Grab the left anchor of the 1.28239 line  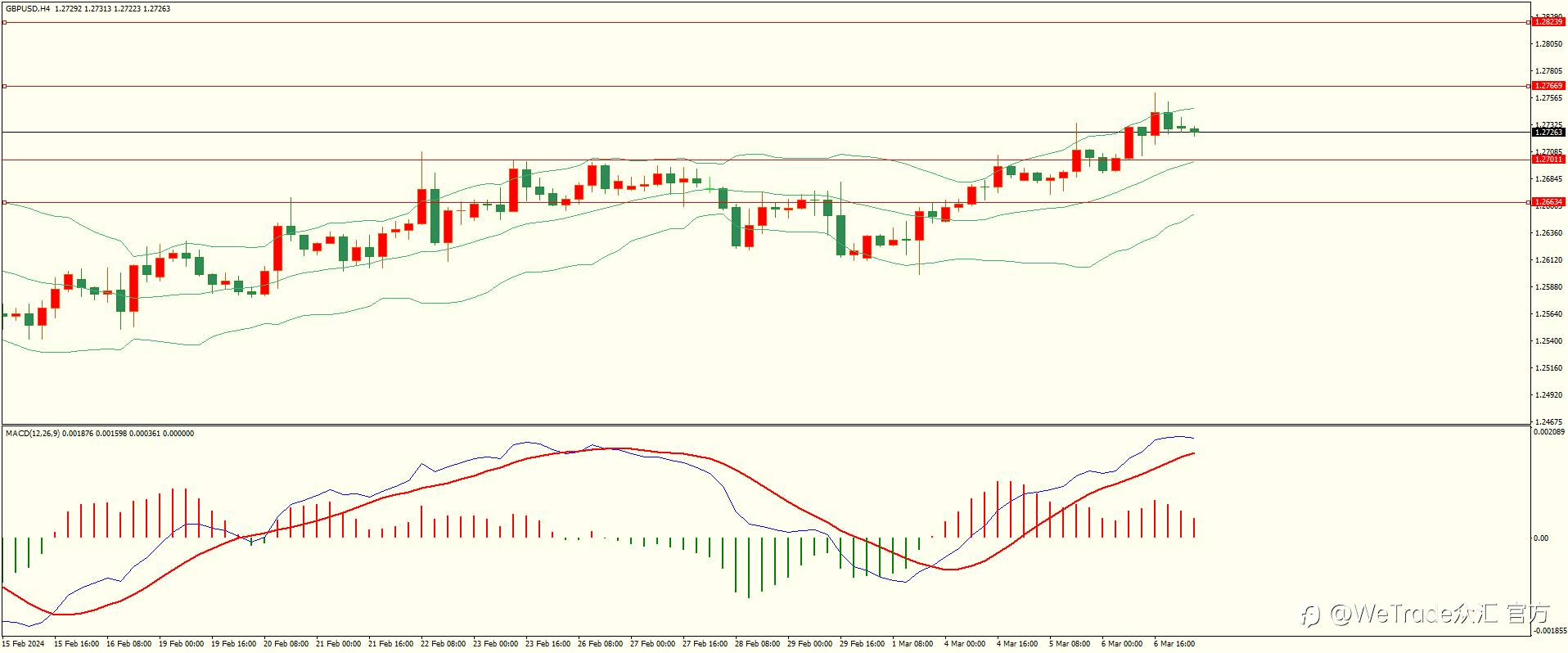[4, 22]
